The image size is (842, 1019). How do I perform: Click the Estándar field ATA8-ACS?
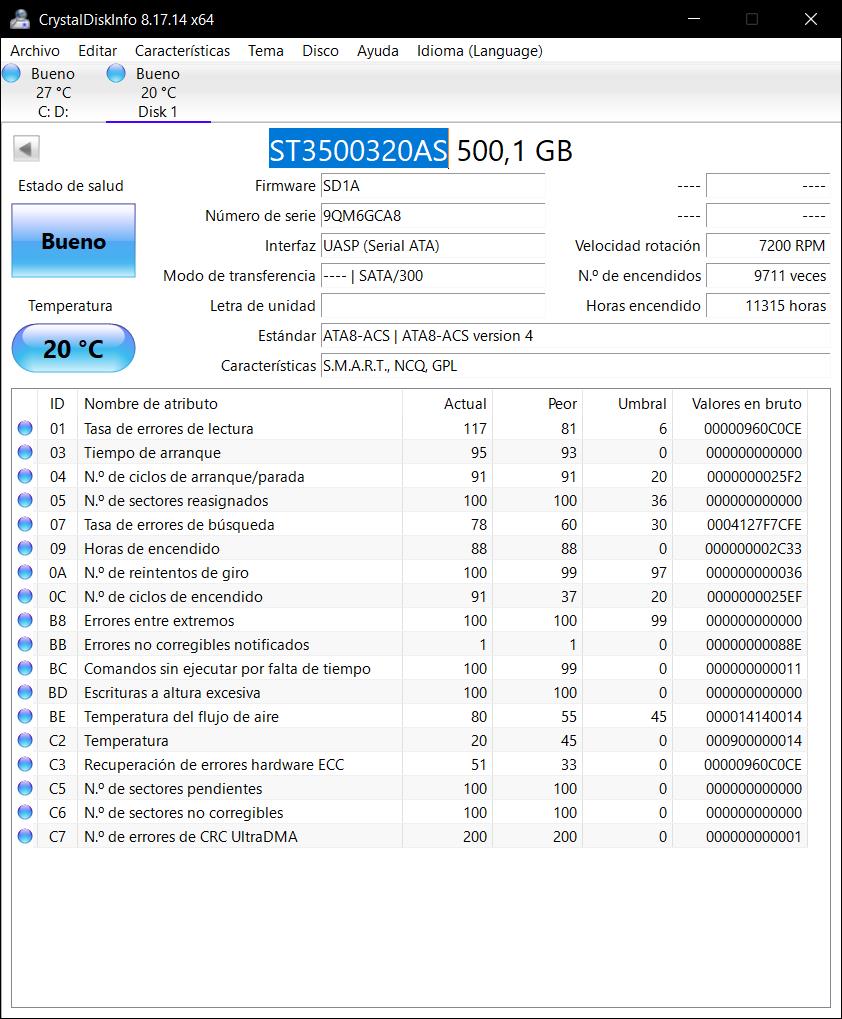tap(575, 335)
